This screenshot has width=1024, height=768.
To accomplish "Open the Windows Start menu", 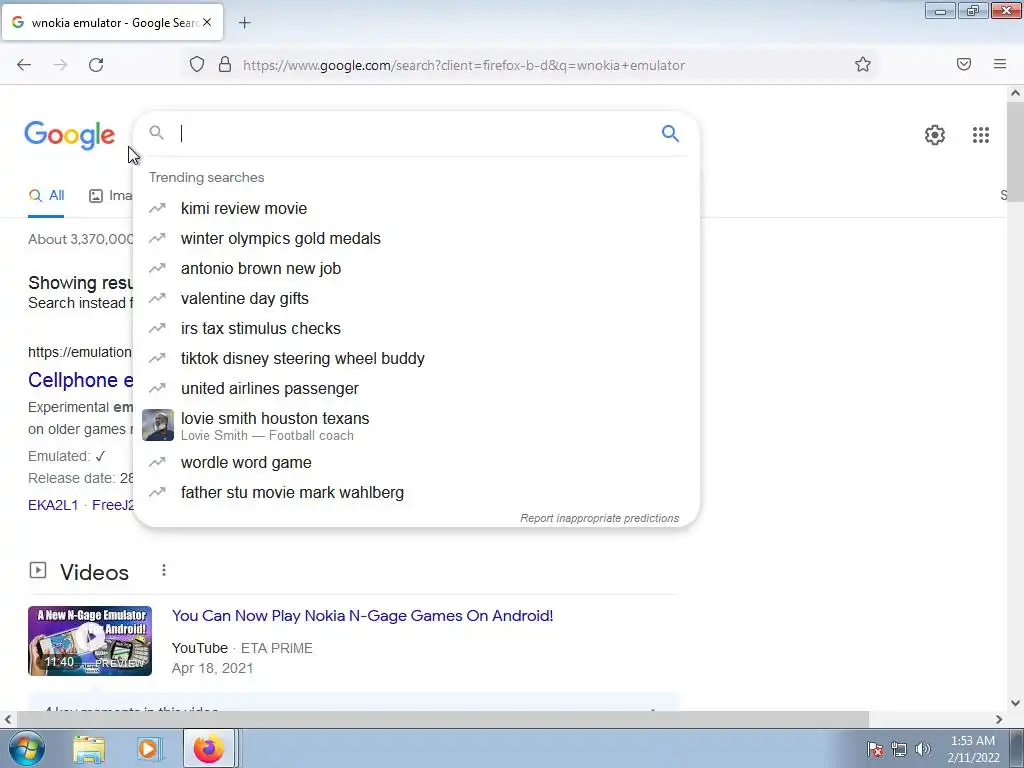I will point(26,748).
